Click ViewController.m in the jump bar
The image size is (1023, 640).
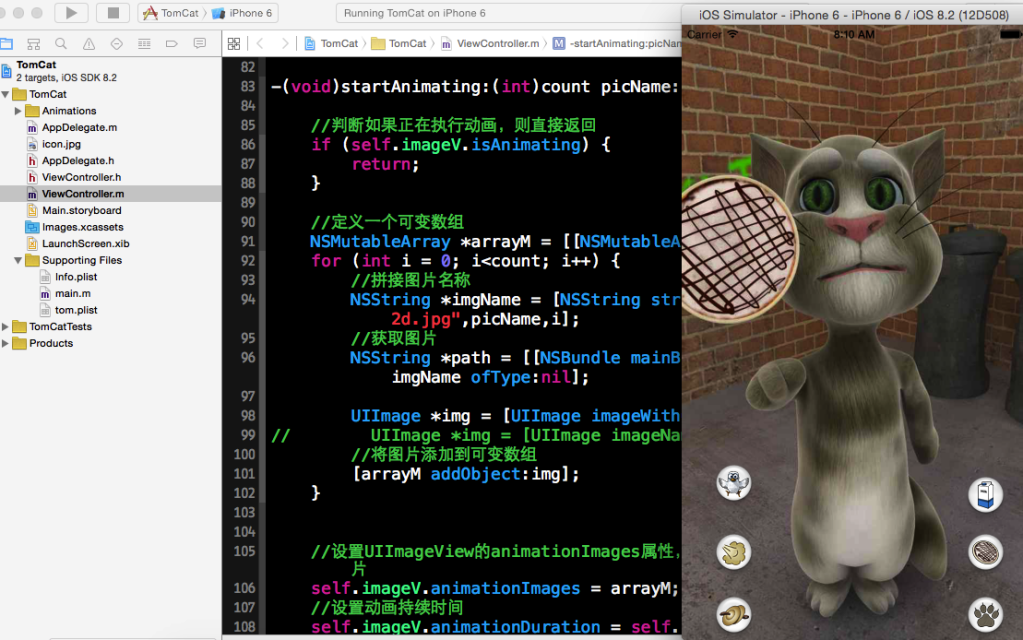(491, 44)
